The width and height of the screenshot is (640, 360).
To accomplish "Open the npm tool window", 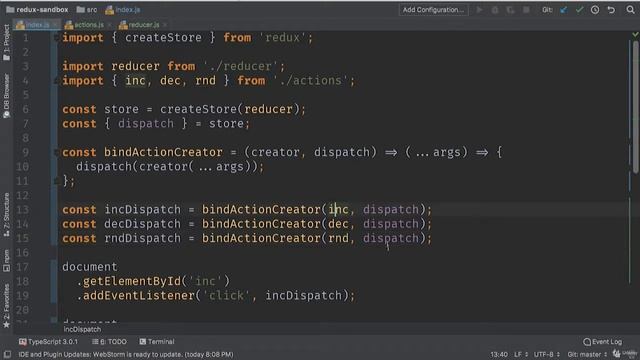I will point(7,261).
